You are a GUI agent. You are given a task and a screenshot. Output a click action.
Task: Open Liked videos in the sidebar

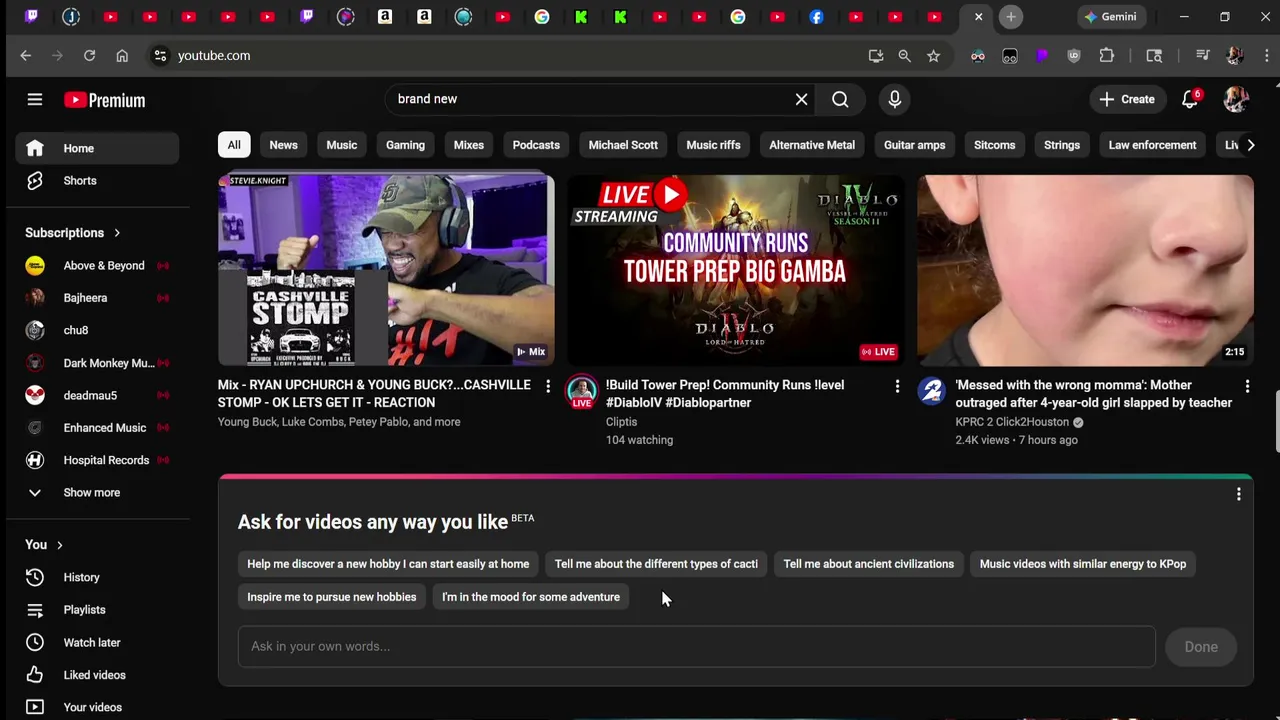click(97, 675)
